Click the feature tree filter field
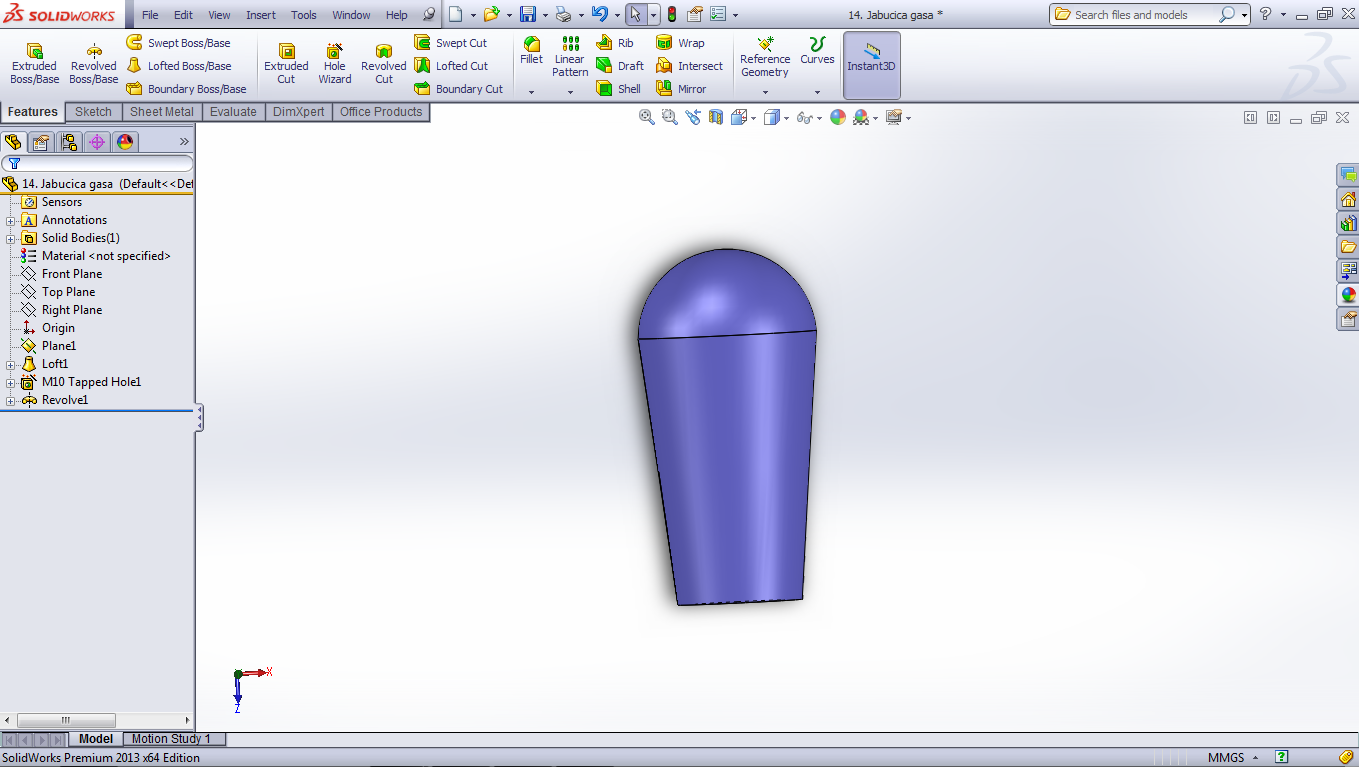 pyautogui.click(x=98, y=163)
